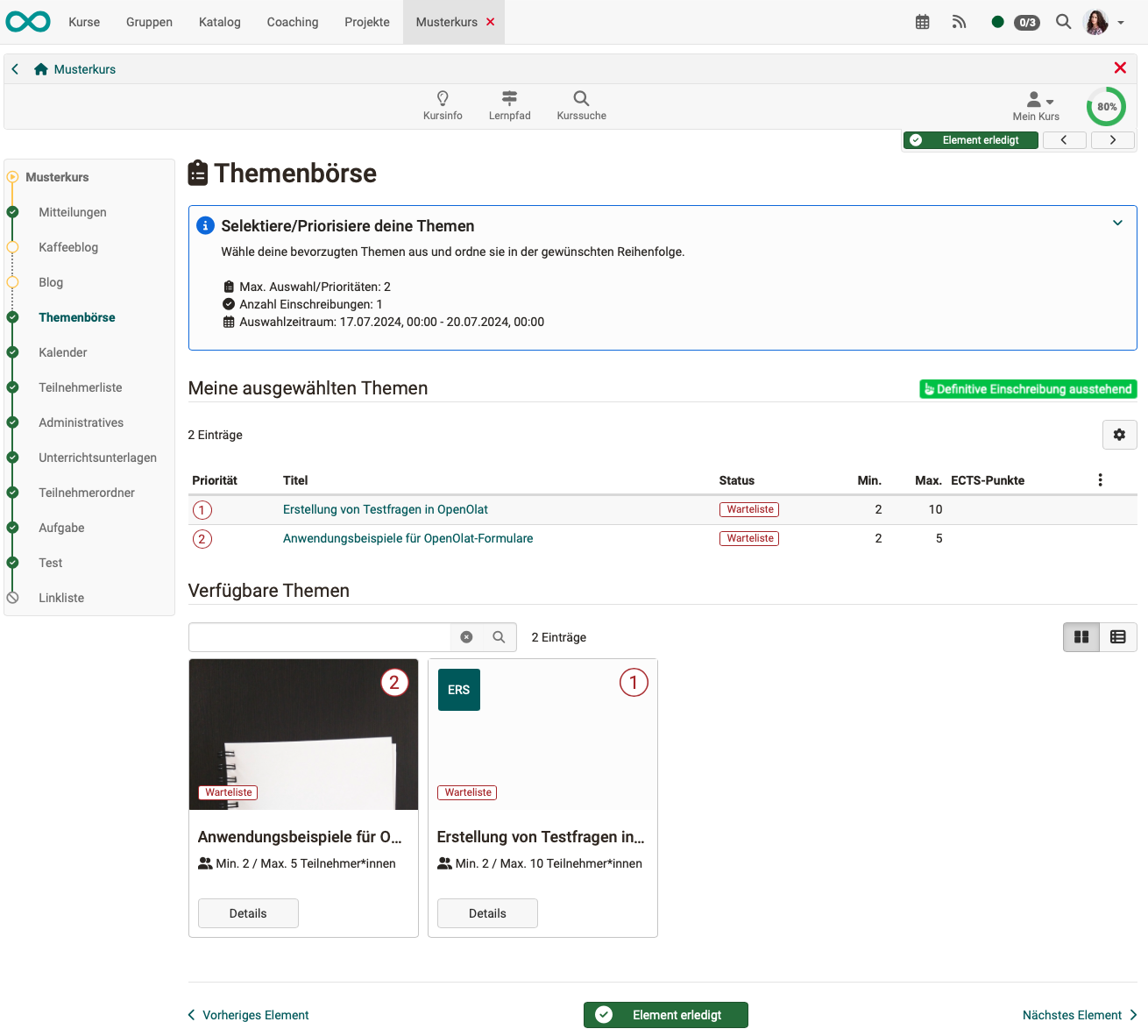Switch to the Coaching menu
Viewport: 1148px width, 1036px height.
(293, 22)
